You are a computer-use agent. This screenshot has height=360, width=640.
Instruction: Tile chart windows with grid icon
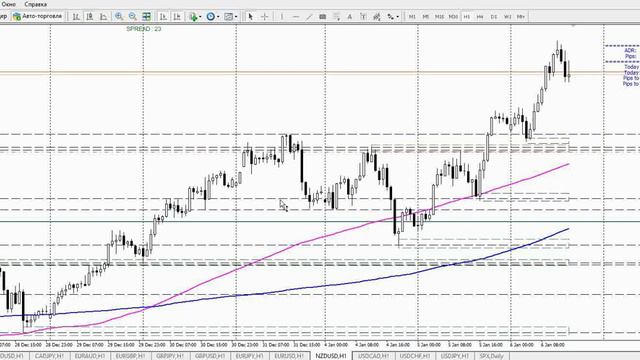tap(147, 17)
